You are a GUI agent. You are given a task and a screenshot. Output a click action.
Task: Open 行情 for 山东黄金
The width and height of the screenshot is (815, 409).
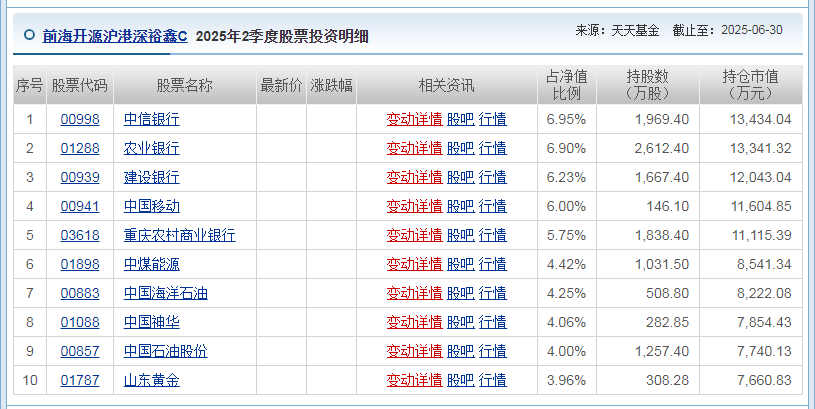coord(493,380)
